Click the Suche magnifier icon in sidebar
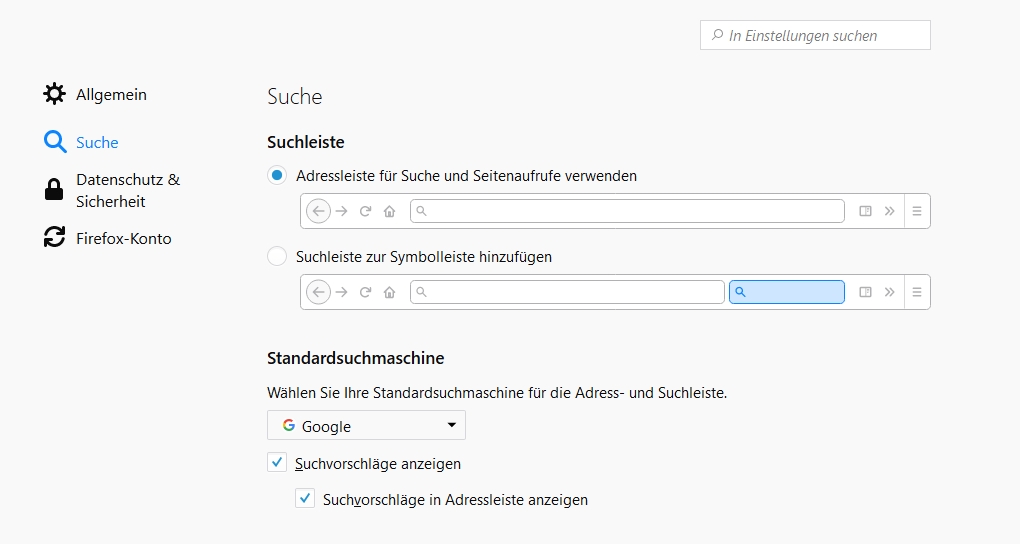This screenshot has height=544, width=1020. click(x=54, y=142)
